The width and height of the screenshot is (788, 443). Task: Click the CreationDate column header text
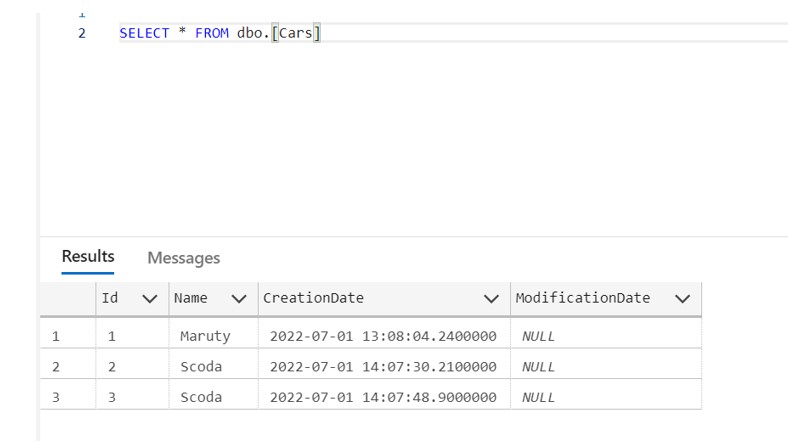coord(313,298)
